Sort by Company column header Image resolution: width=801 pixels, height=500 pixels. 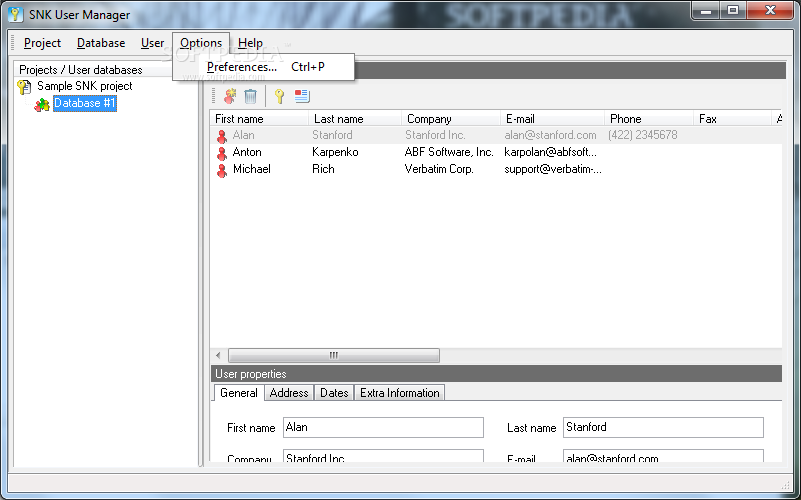pos(451,119)
